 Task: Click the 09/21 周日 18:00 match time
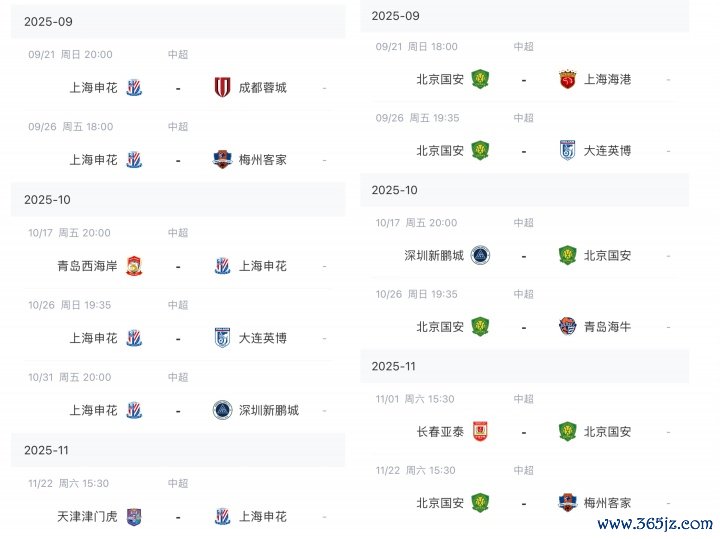point(417,47)
